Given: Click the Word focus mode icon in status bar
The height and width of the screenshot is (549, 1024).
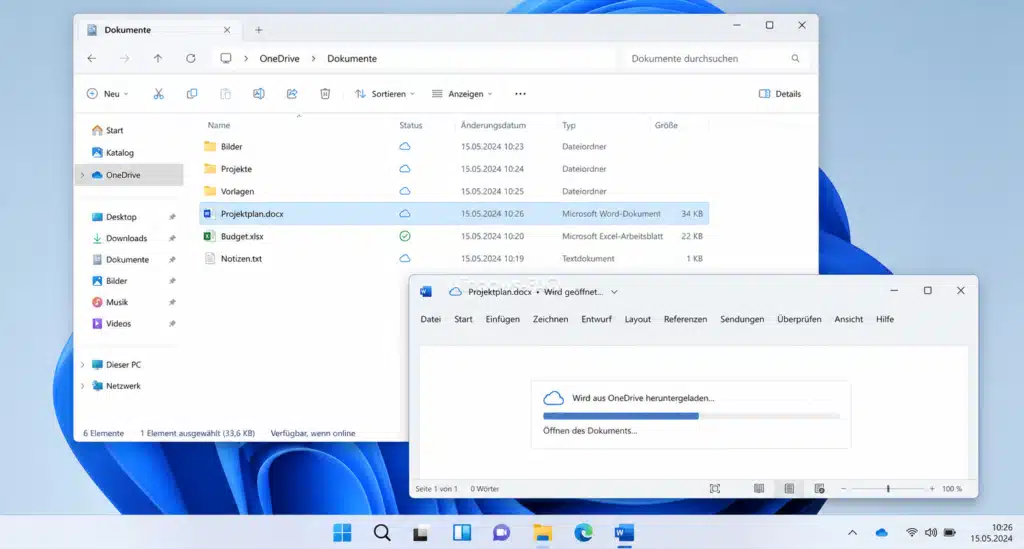Looking at the screenshot, I should (715, 488).
